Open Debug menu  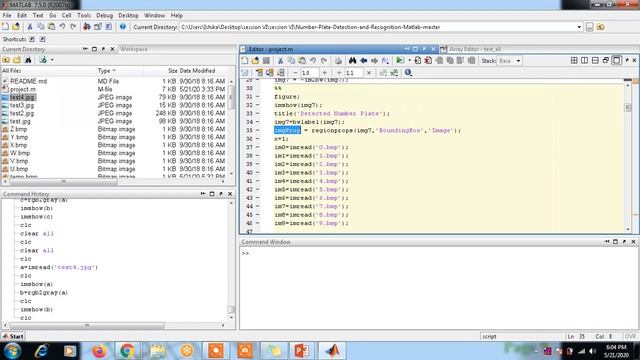(x=104, y=16)
